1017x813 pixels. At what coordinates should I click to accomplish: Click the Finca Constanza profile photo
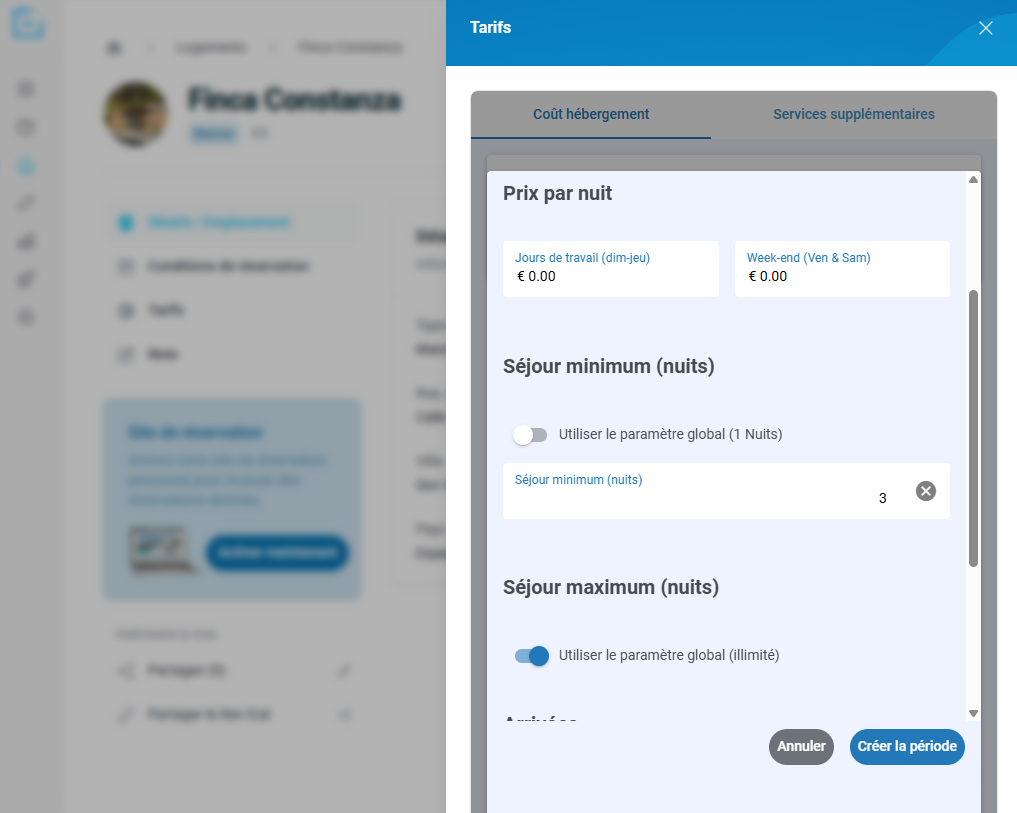coord(136,114)
